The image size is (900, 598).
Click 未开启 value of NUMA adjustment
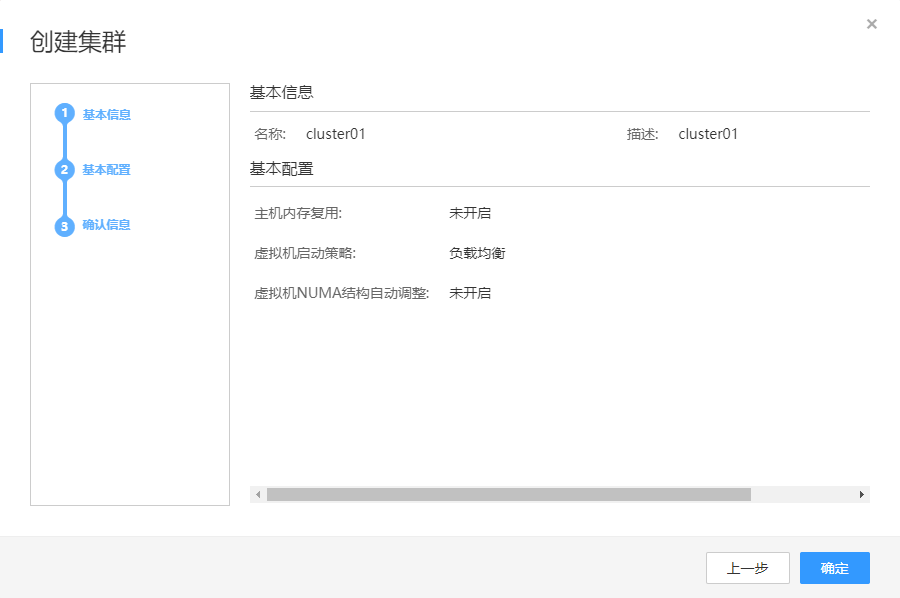pyautogui.click(x=470, y=293)
